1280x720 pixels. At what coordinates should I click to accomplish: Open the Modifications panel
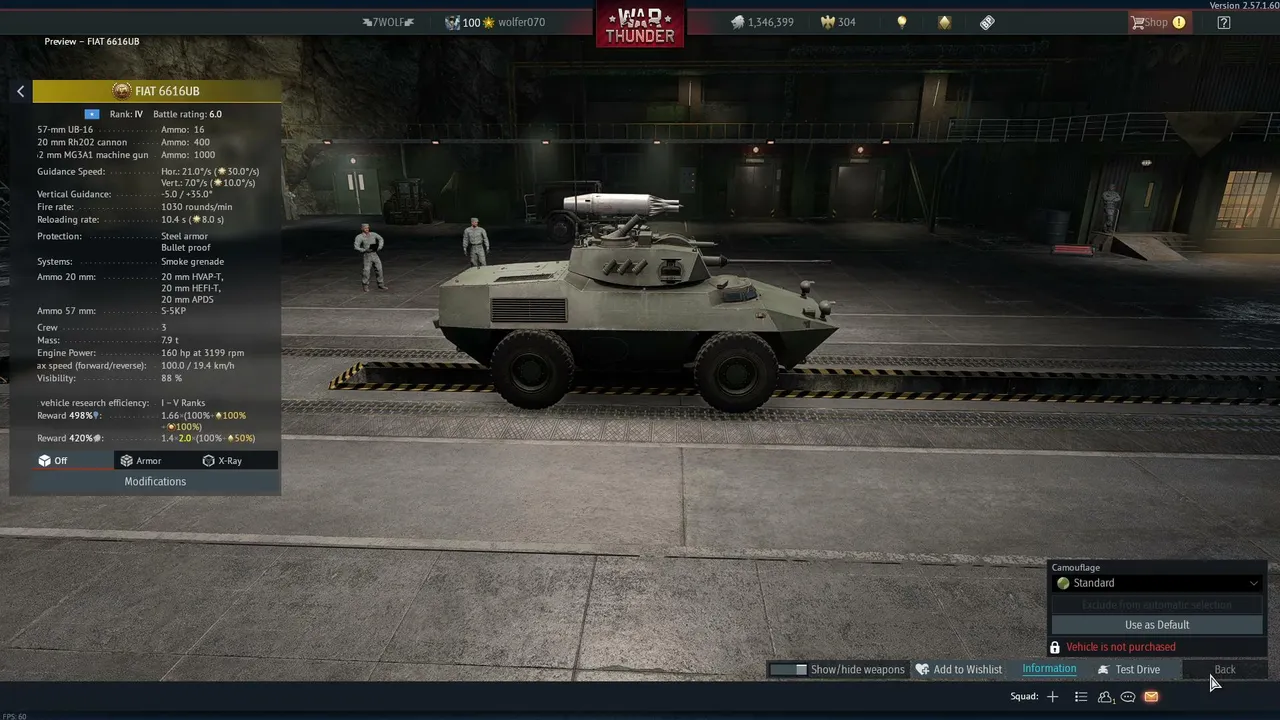click(x=155, y=482)
